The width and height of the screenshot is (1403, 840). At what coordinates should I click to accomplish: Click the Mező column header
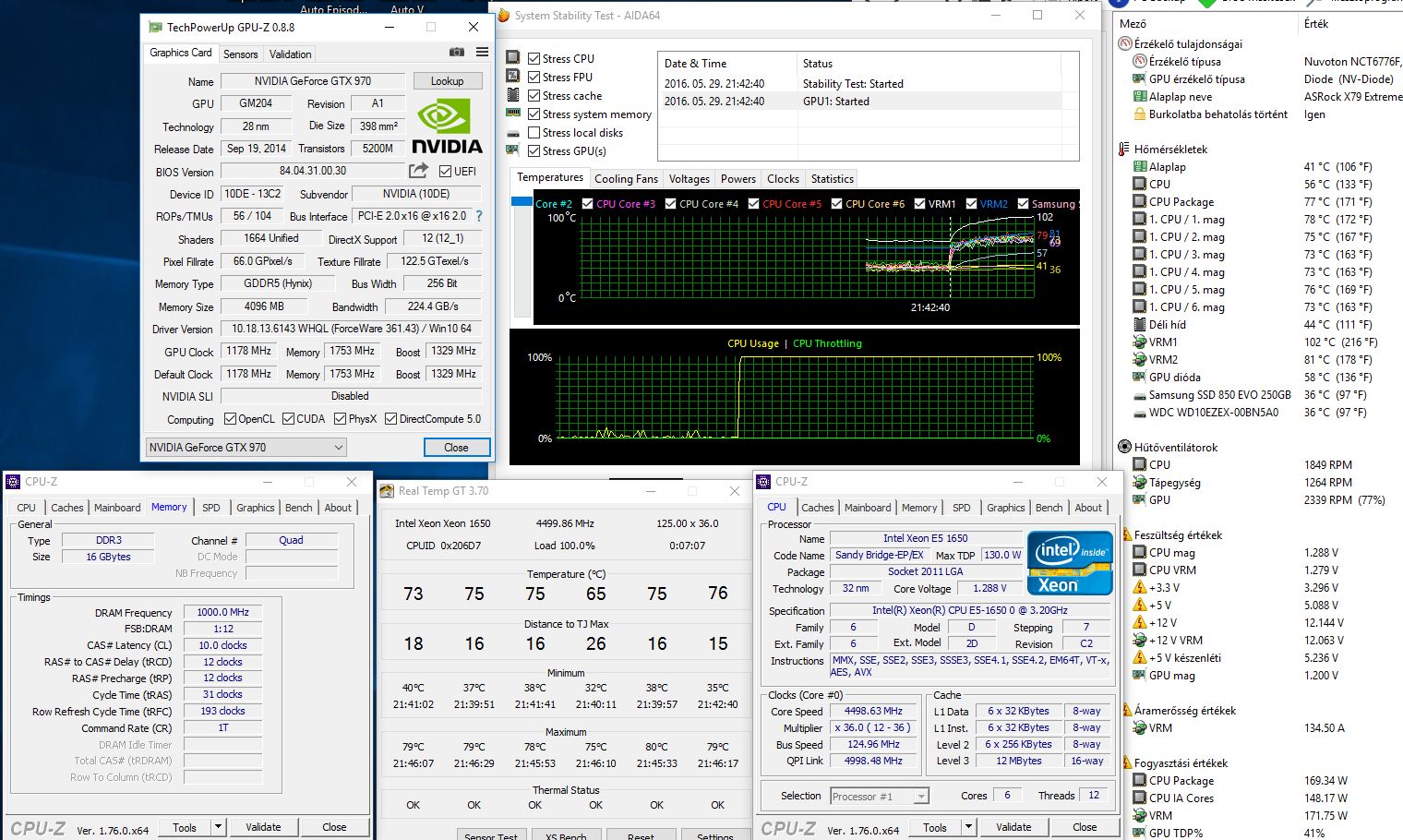(x=1133, y=23)
